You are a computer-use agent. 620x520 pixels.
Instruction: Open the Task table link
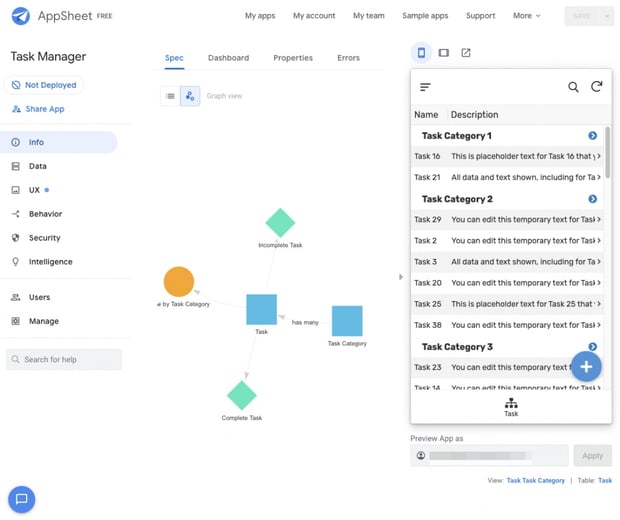tap(605, 480)
